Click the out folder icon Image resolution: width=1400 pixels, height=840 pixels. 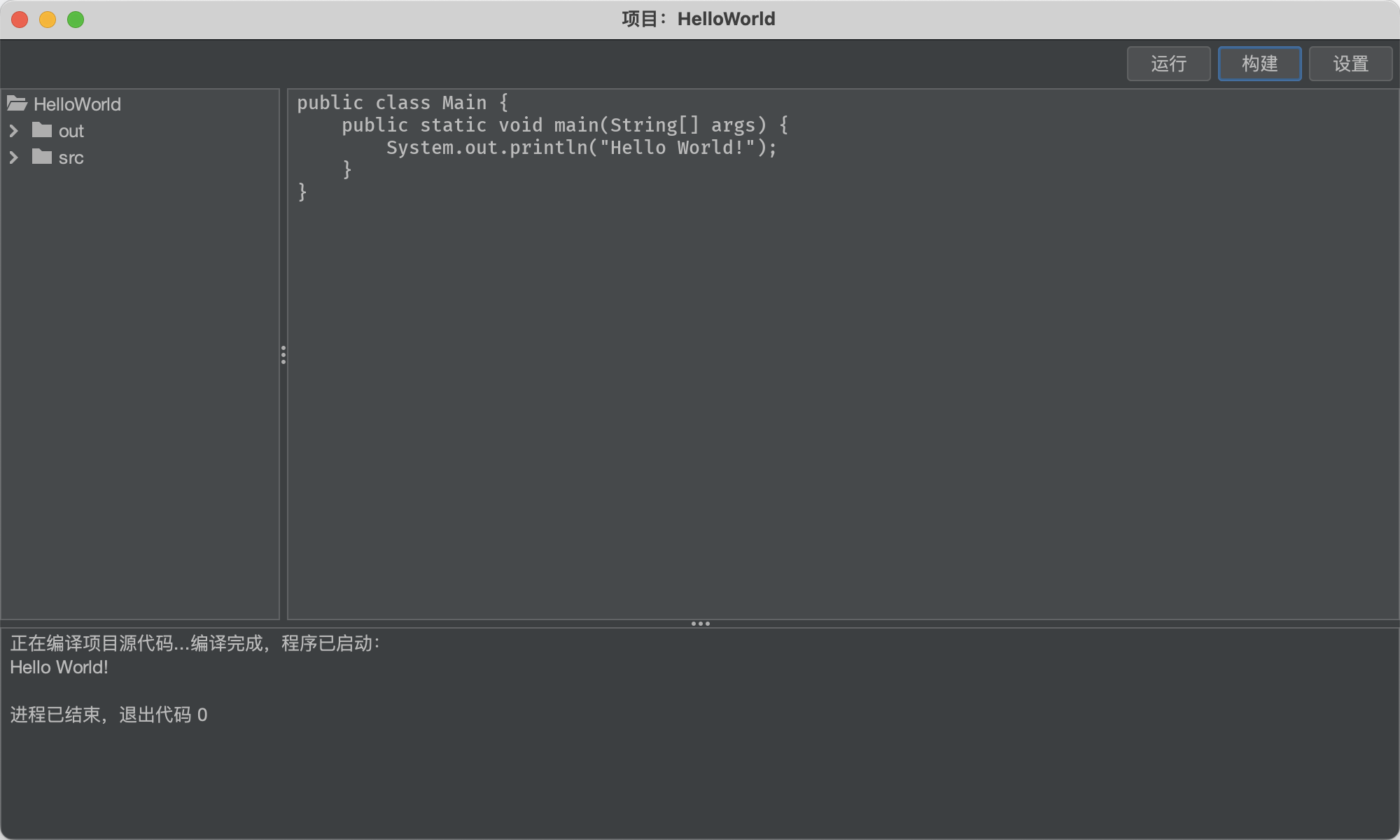coord(42,130)
